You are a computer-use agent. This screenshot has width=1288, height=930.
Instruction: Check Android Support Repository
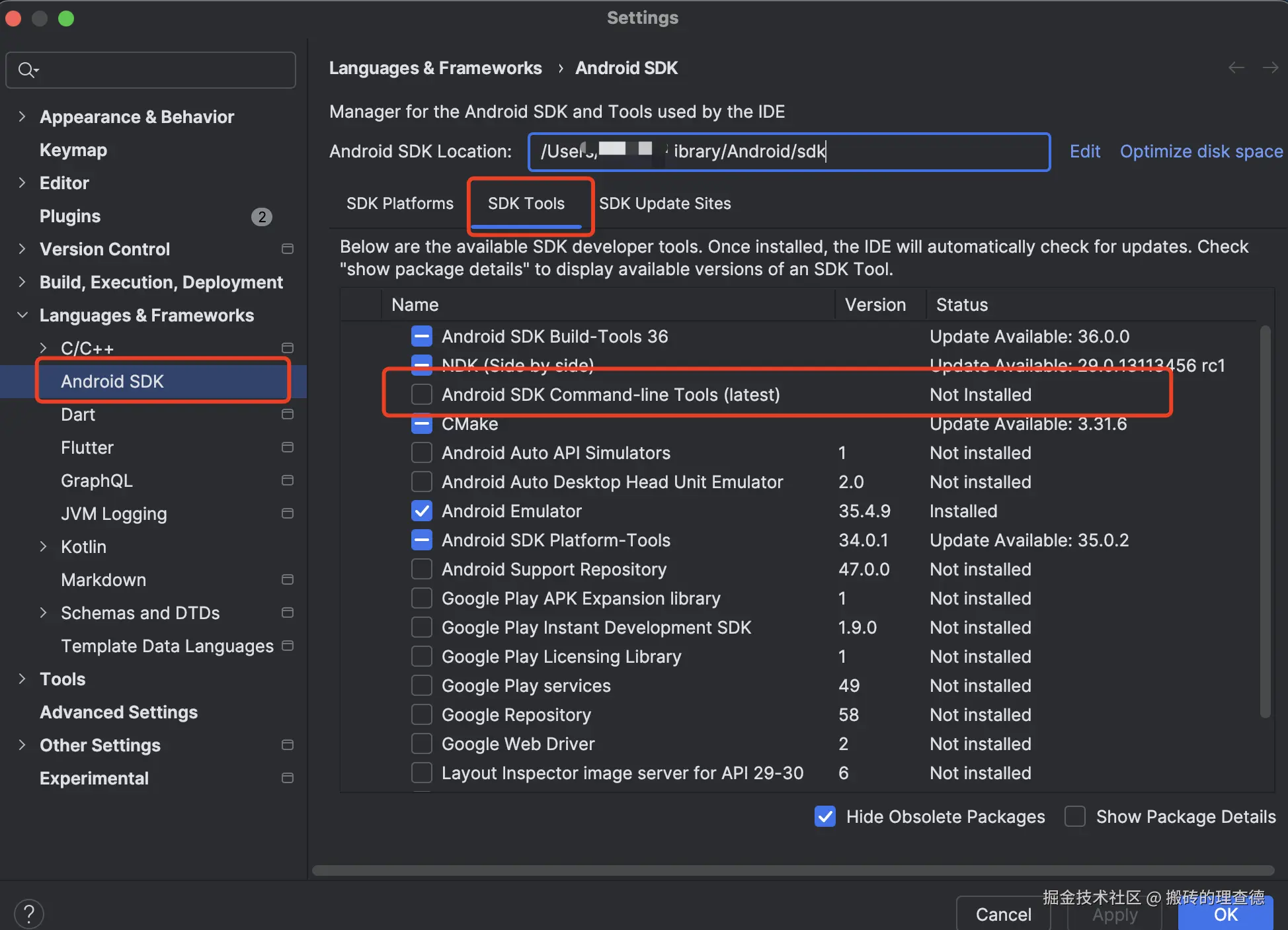click(422, 569)
